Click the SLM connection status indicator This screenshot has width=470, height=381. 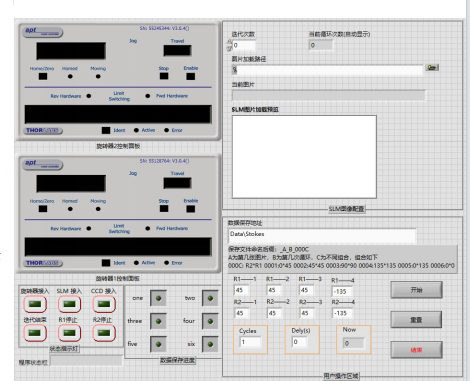pyautogui.click(x=69, y=304)
